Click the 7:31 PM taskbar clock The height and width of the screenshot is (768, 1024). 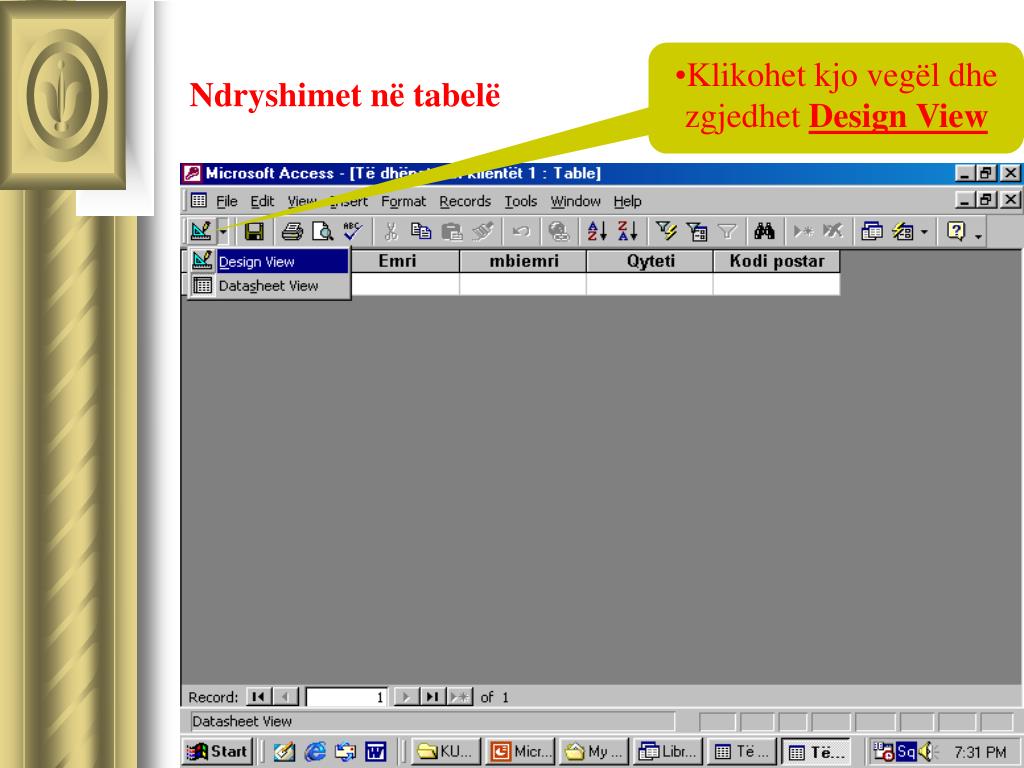(980, 752)
